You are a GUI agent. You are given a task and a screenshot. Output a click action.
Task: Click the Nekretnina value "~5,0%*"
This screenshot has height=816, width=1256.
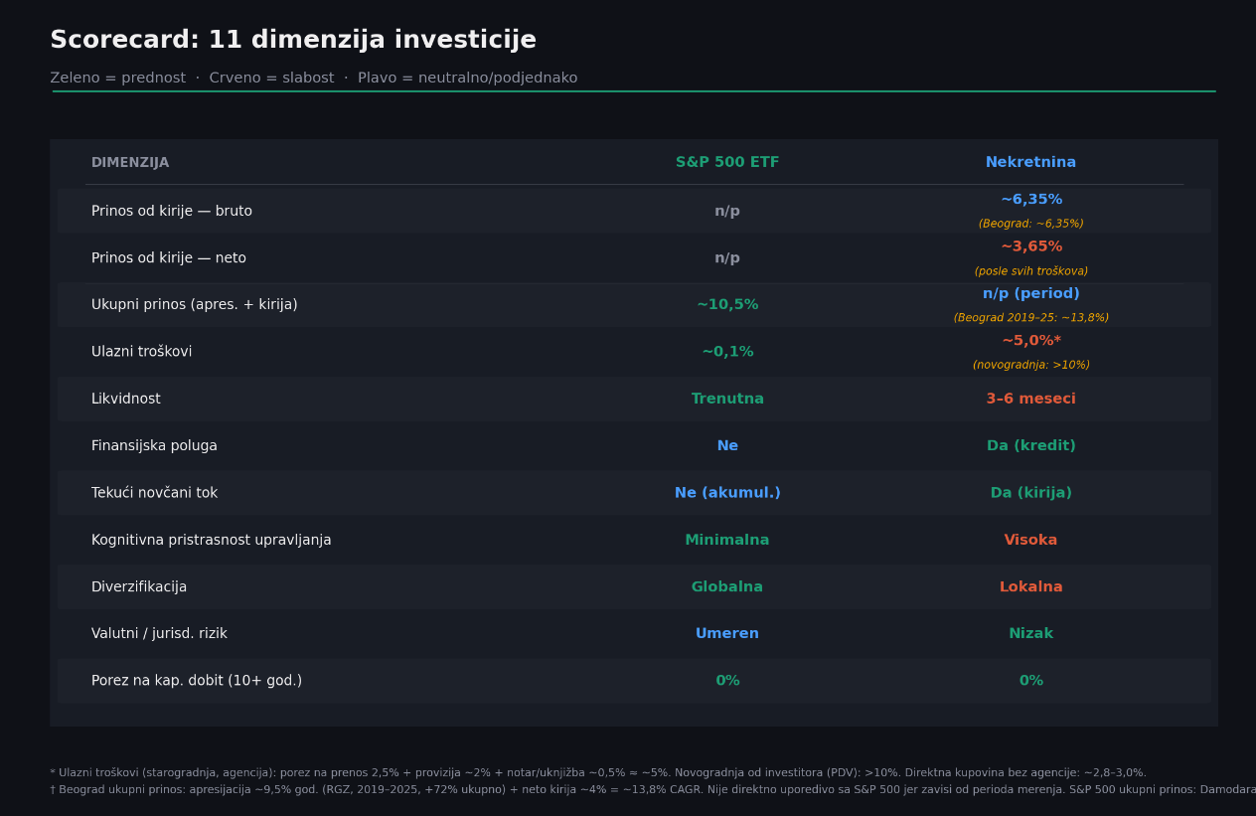click(x=1031, y=341)
